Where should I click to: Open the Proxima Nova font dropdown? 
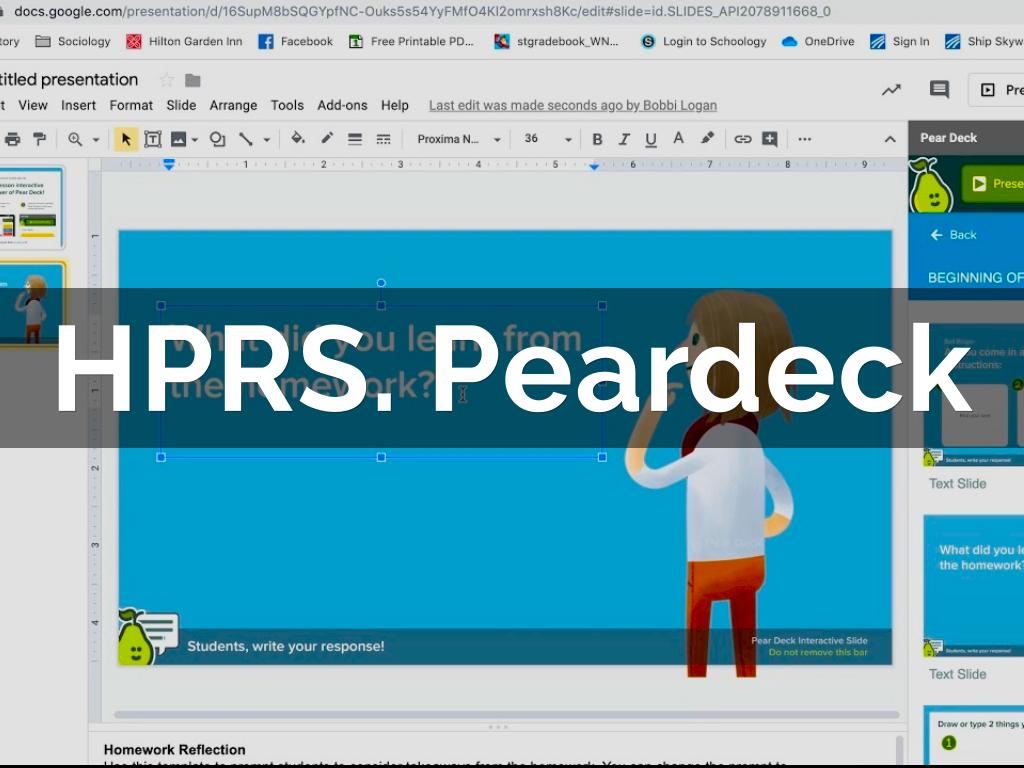click(x=458, y=139)
